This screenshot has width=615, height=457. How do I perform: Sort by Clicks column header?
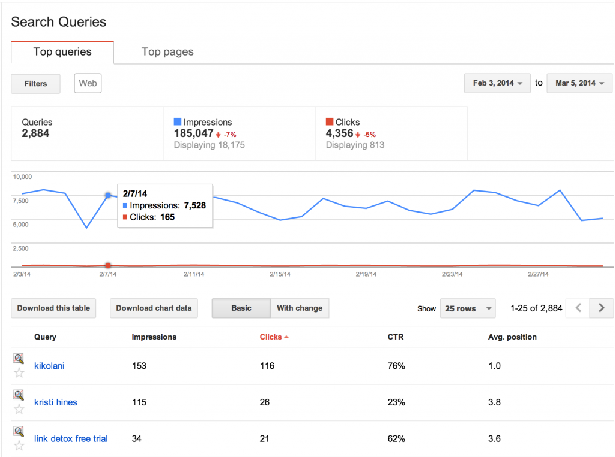click(274, 337)
